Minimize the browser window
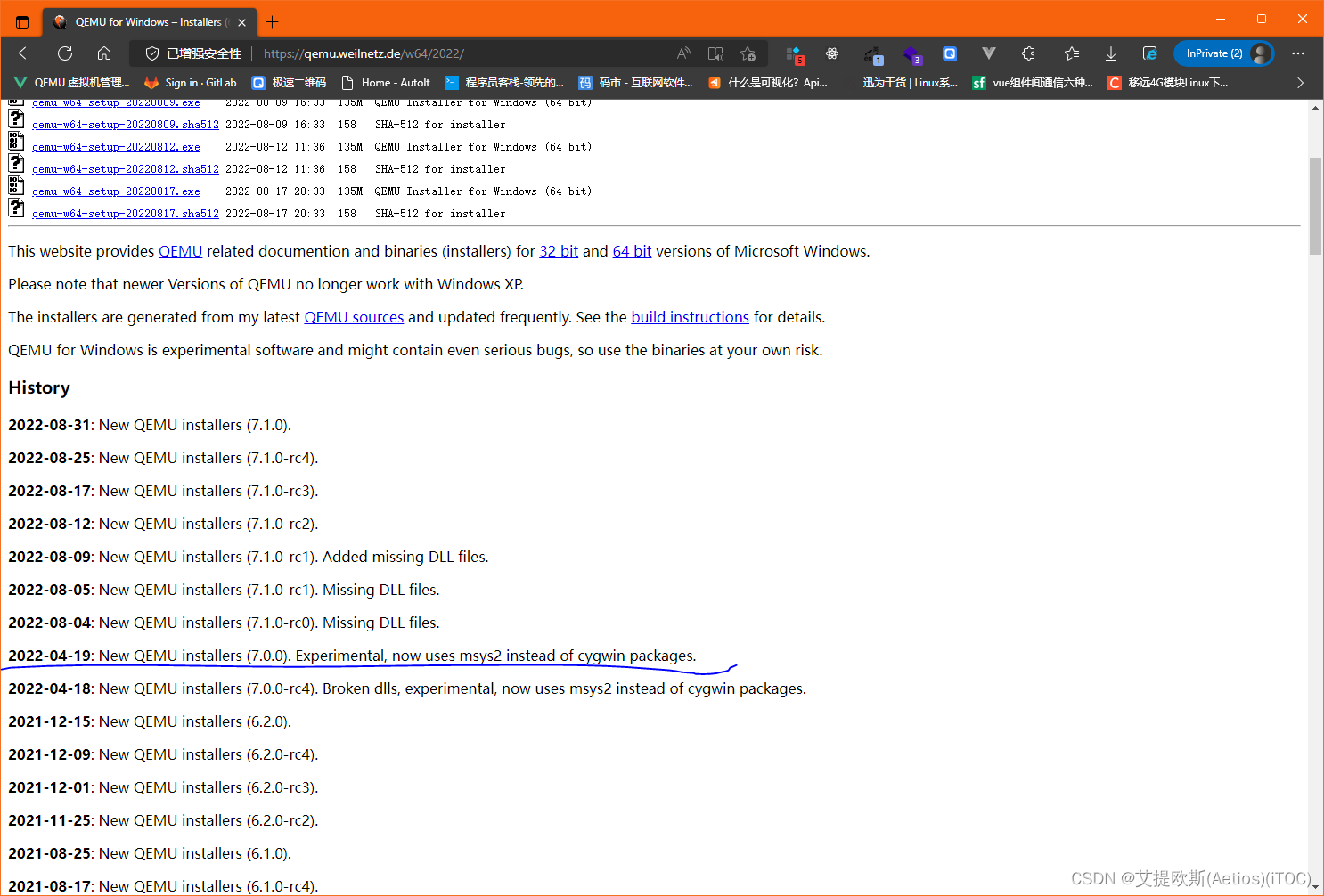Image resolution: width=1324 pixels, height=896 pixels. [1221, 19]
